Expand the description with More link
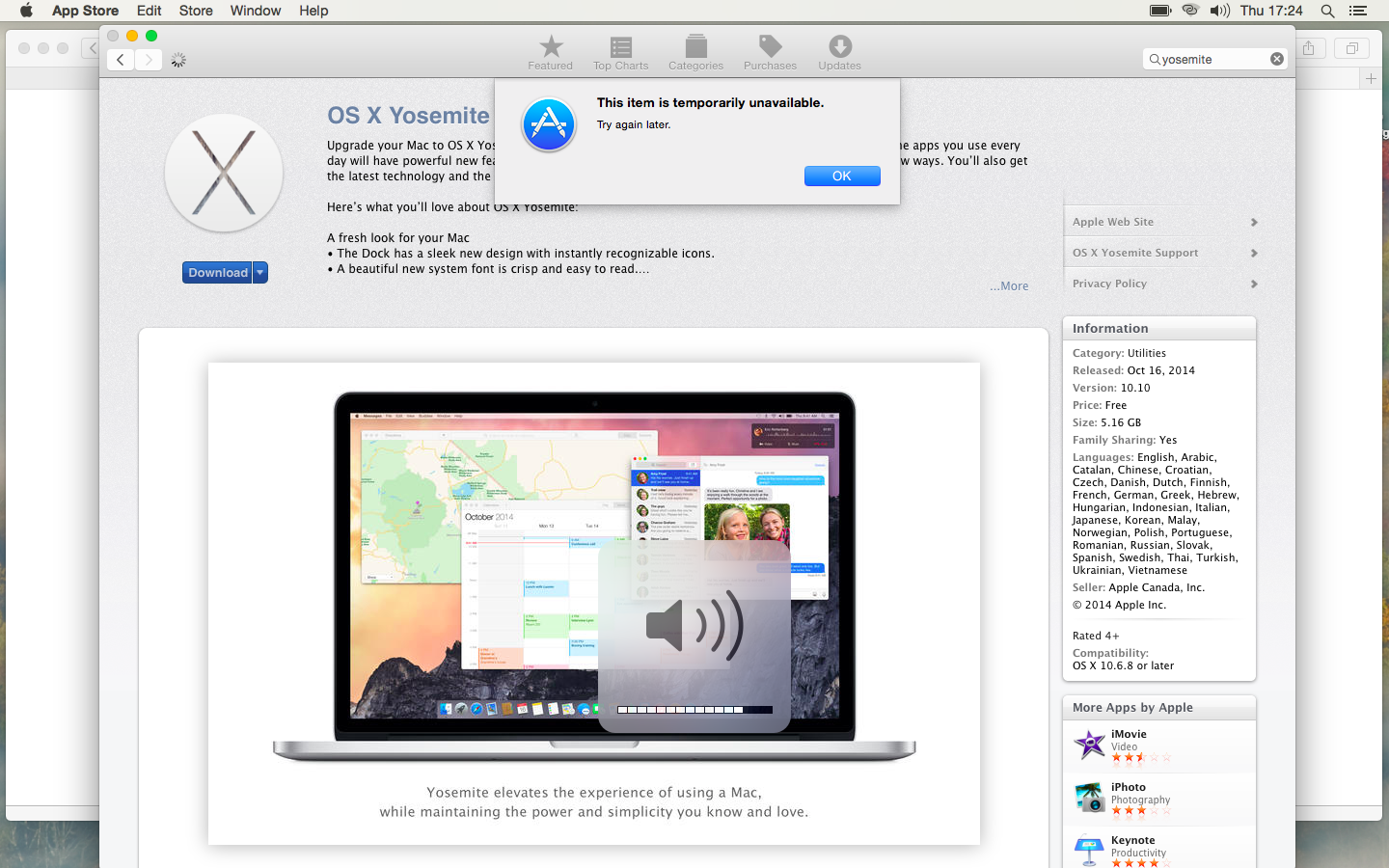This screenshot has width=1389, height=868. 1009,286
